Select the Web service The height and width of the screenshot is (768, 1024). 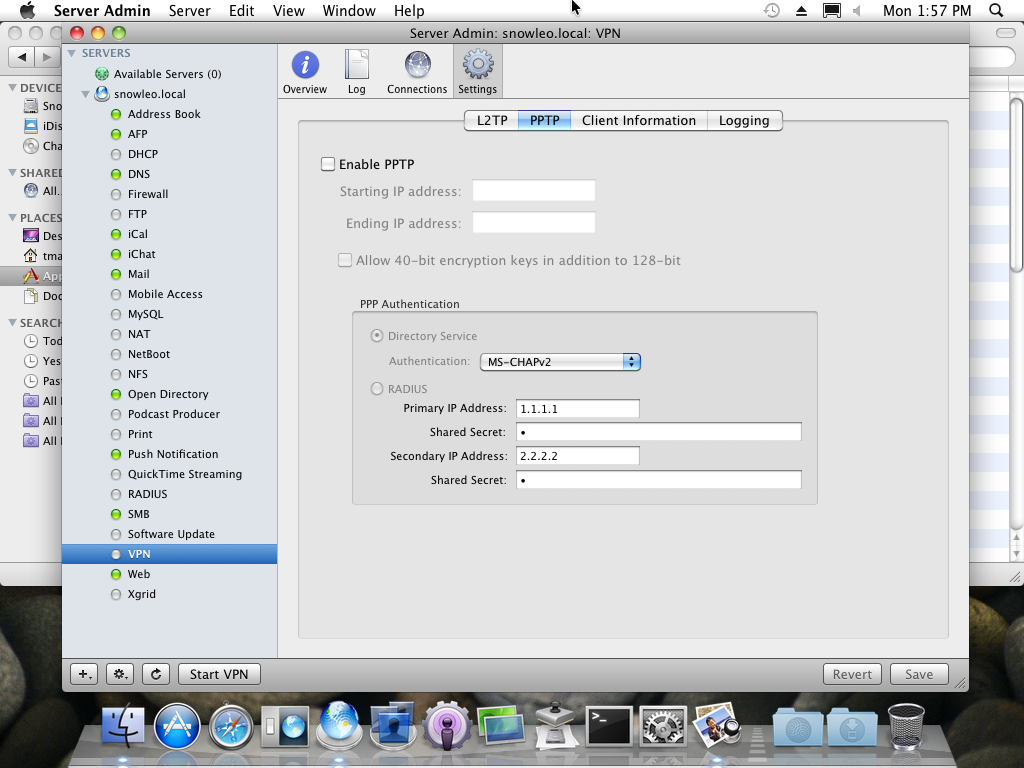(138, 574)
